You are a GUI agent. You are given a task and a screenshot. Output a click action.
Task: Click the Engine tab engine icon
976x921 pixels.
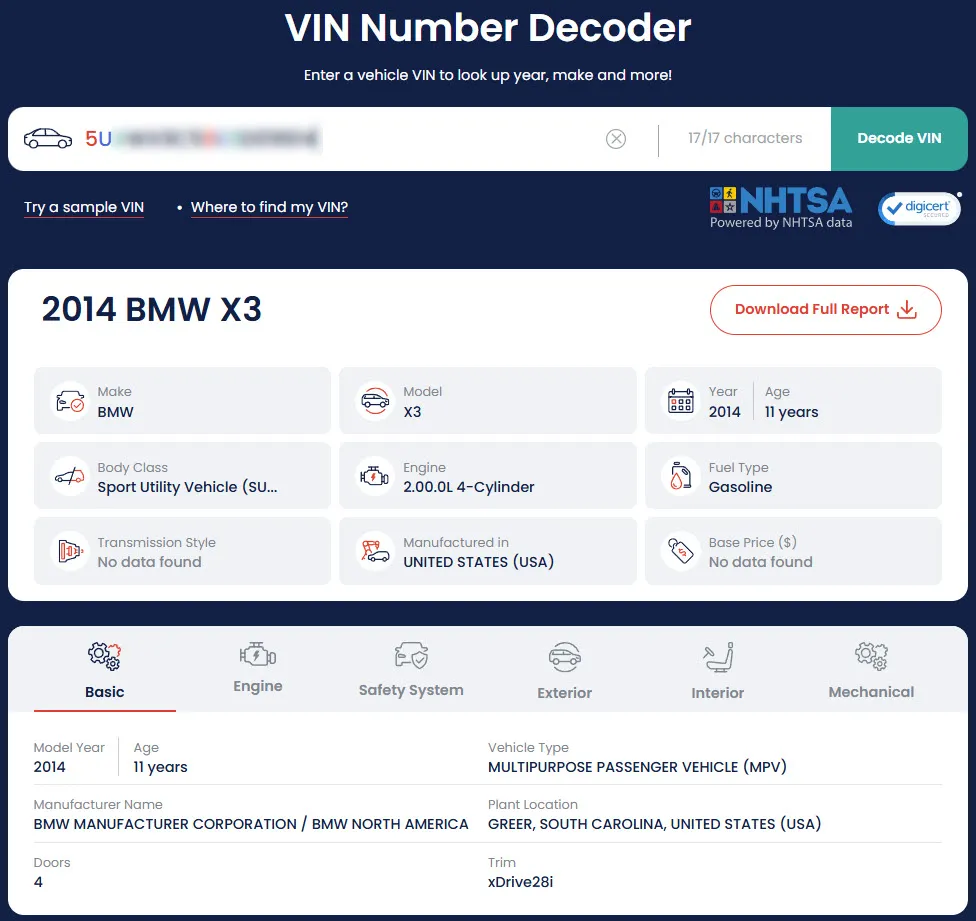(x=258, y=655)
